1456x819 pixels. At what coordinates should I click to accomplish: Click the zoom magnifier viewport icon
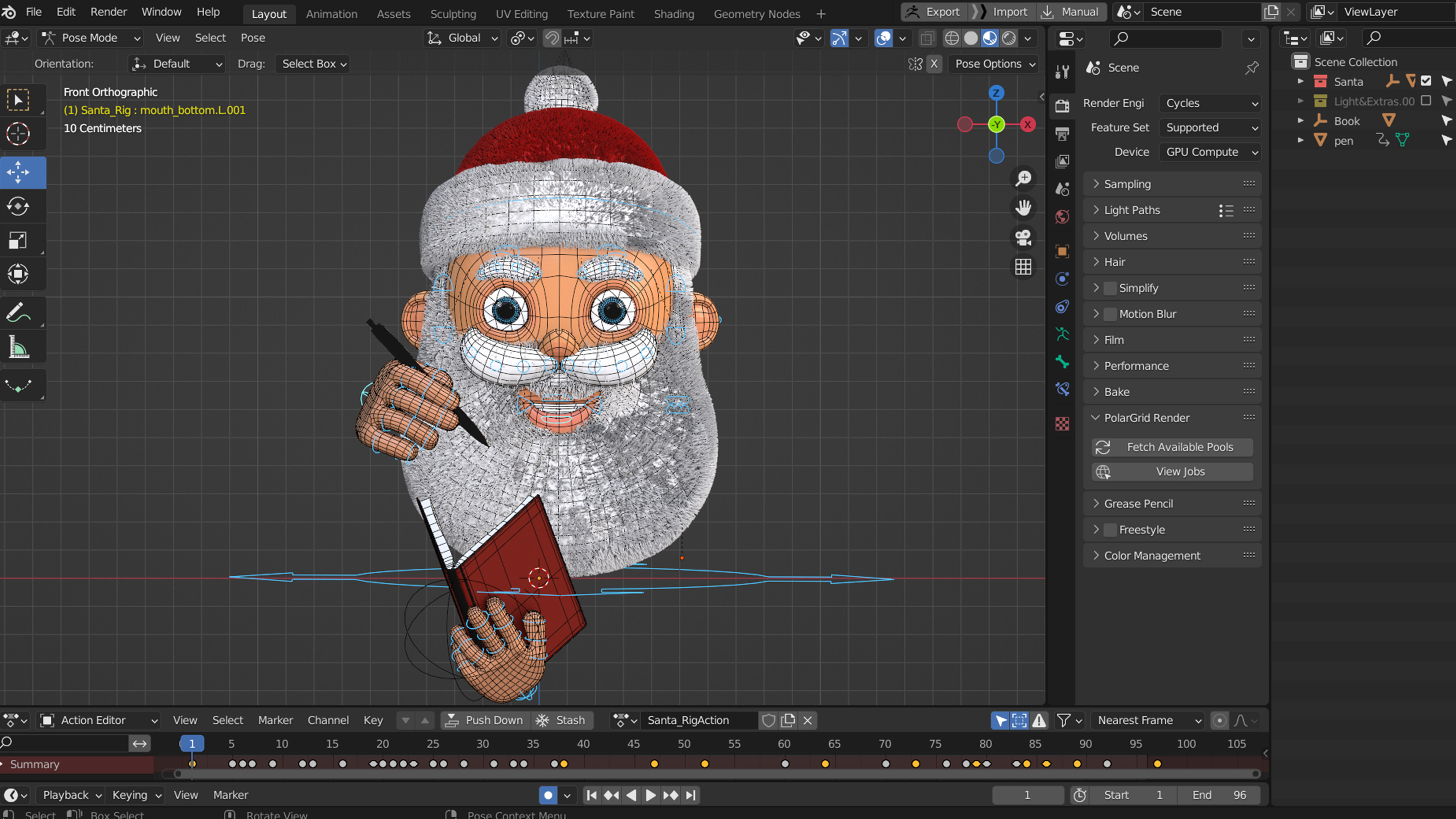1023,179
